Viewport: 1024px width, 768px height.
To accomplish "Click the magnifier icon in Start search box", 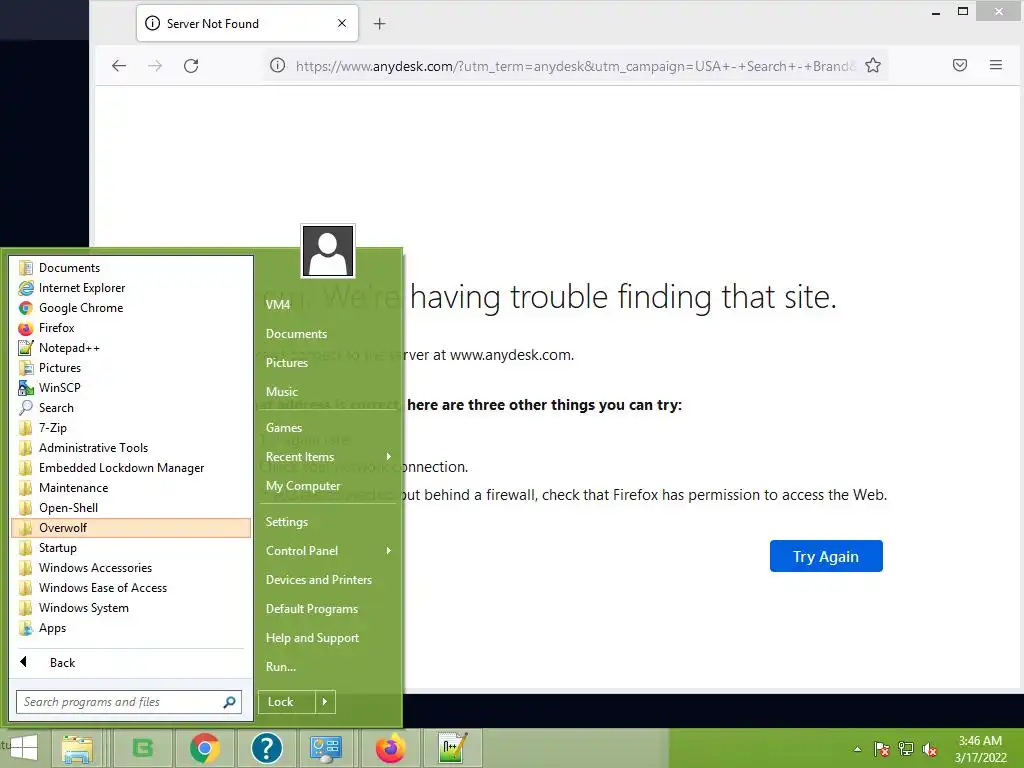I will click(229, 702).
